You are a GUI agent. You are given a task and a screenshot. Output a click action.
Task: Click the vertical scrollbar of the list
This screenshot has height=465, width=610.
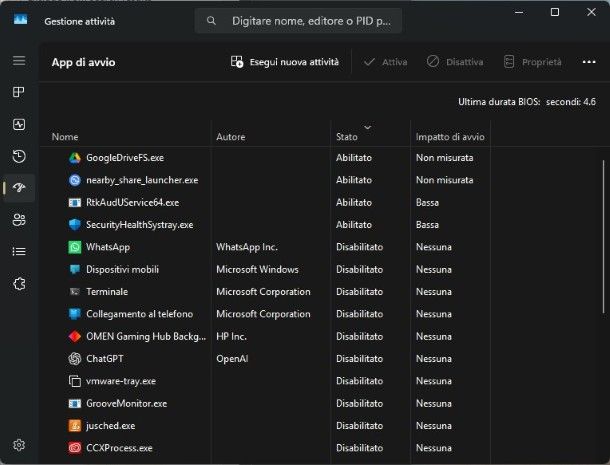click(603, 236)
